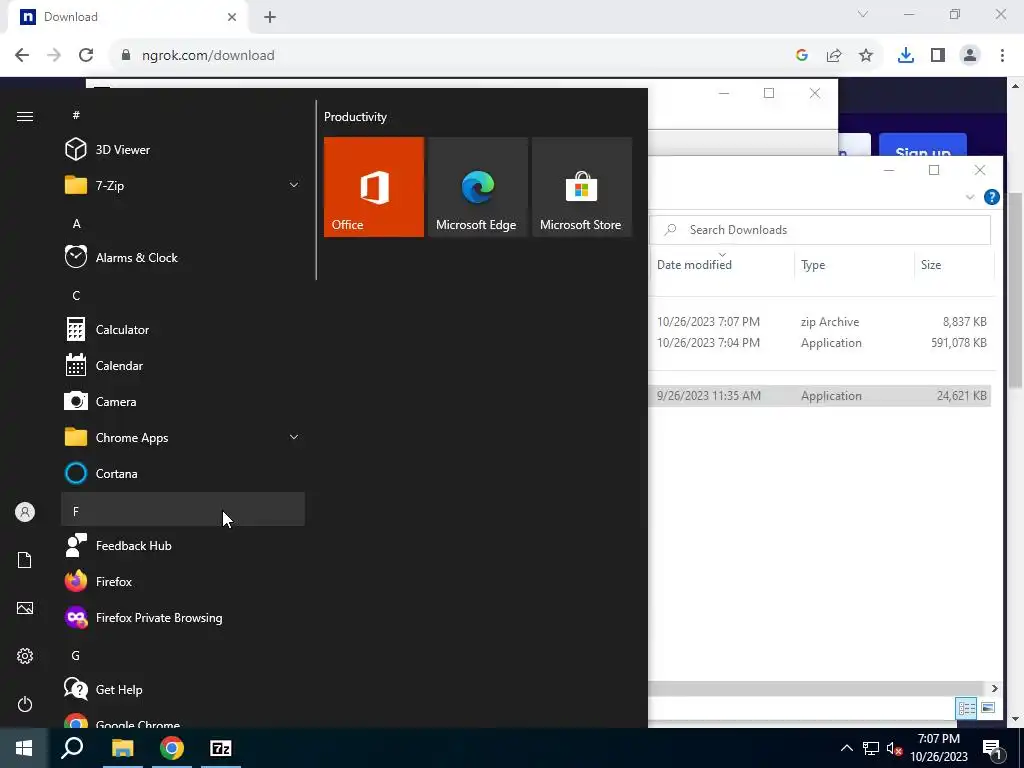Click the network tray icon

pos(871,748)
